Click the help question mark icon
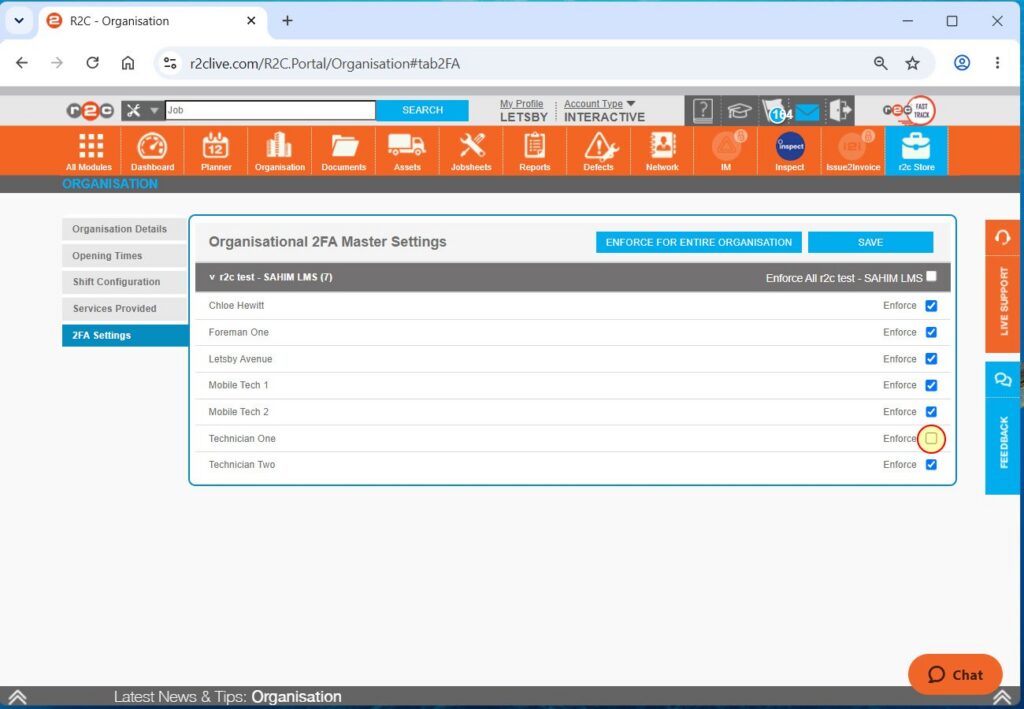 pyautogui.click(x=703, y=110)
